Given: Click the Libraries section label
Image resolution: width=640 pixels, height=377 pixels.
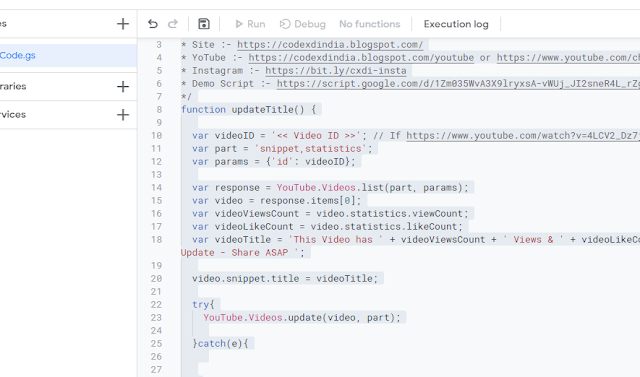Looking at the screenshot, I should 13,86.
